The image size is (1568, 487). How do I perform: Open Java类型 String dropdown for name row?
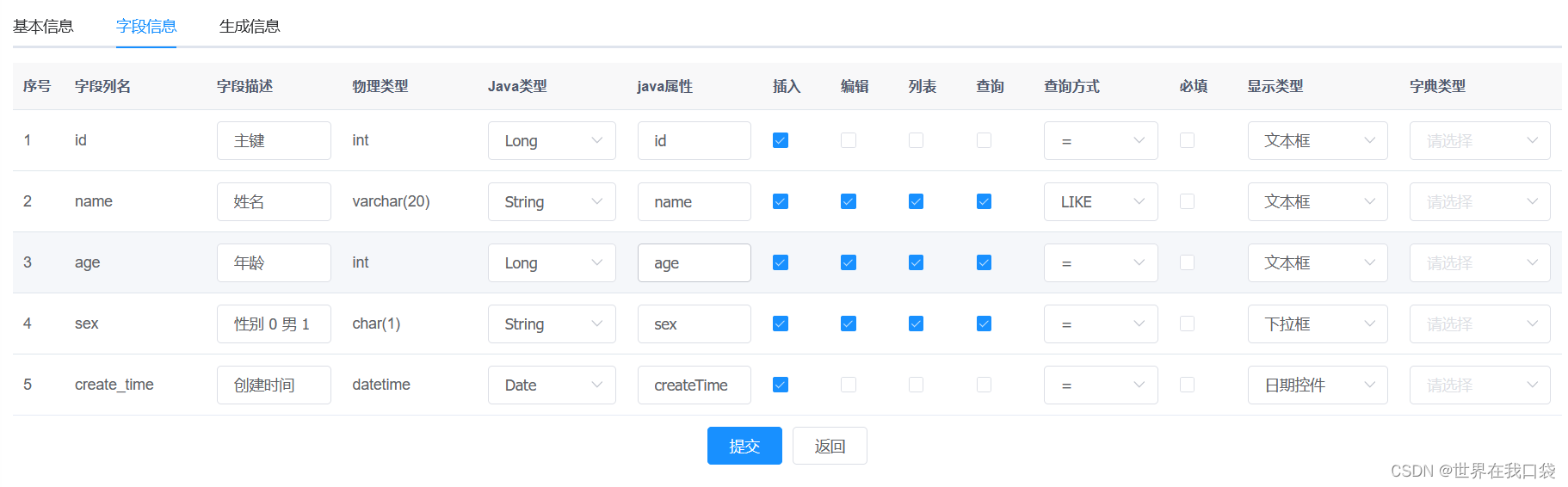point(552,201)
